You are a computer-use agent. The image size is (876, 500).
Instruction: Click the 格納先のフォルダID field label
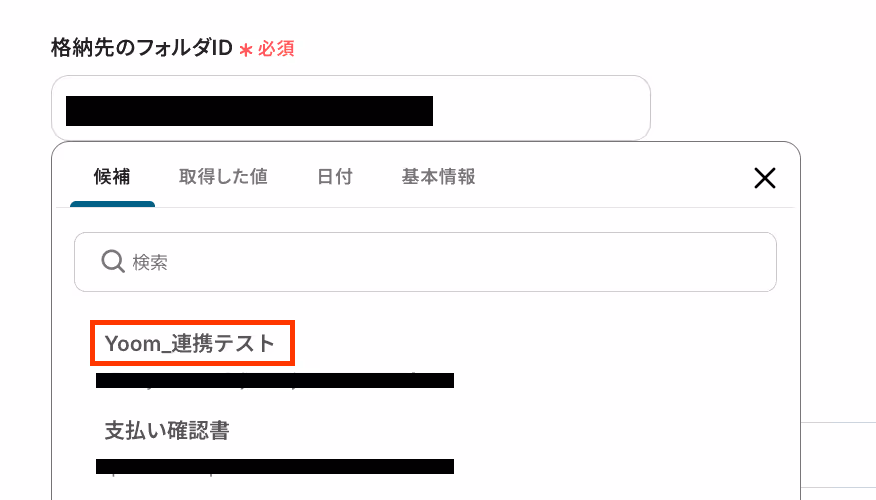[x=141, y=48]
